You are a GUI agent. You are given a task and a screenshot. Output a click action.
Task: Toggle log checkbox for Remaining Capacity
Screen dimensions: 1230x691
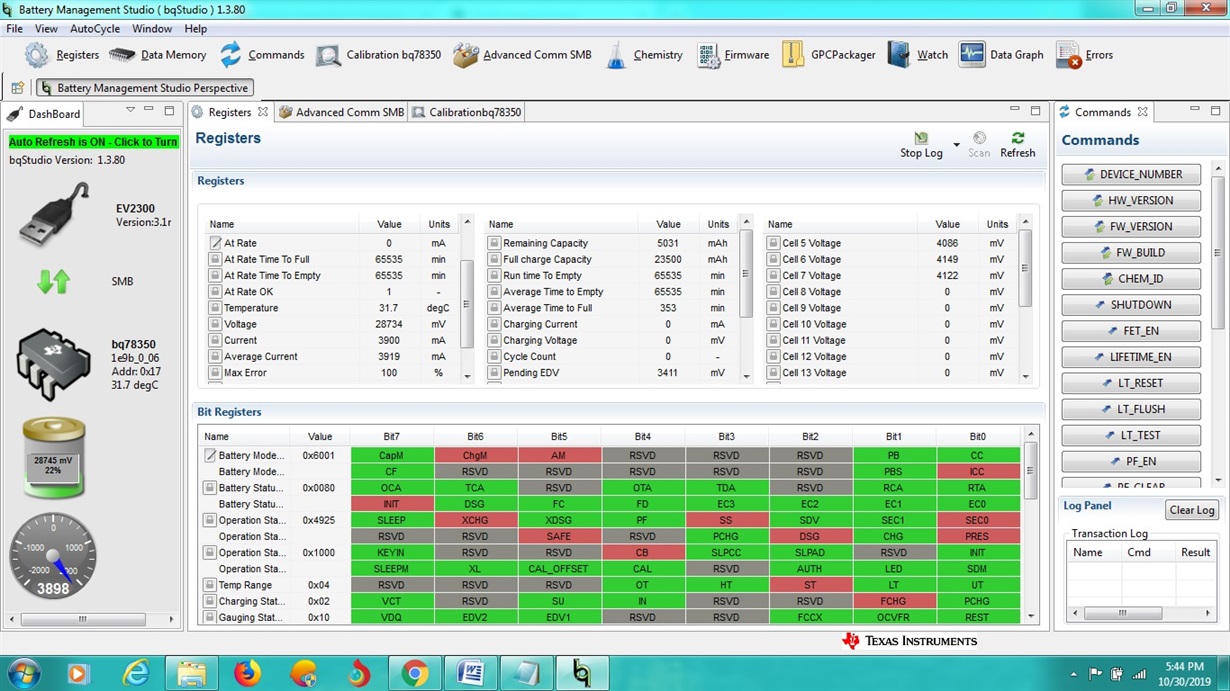click(494, 243)
